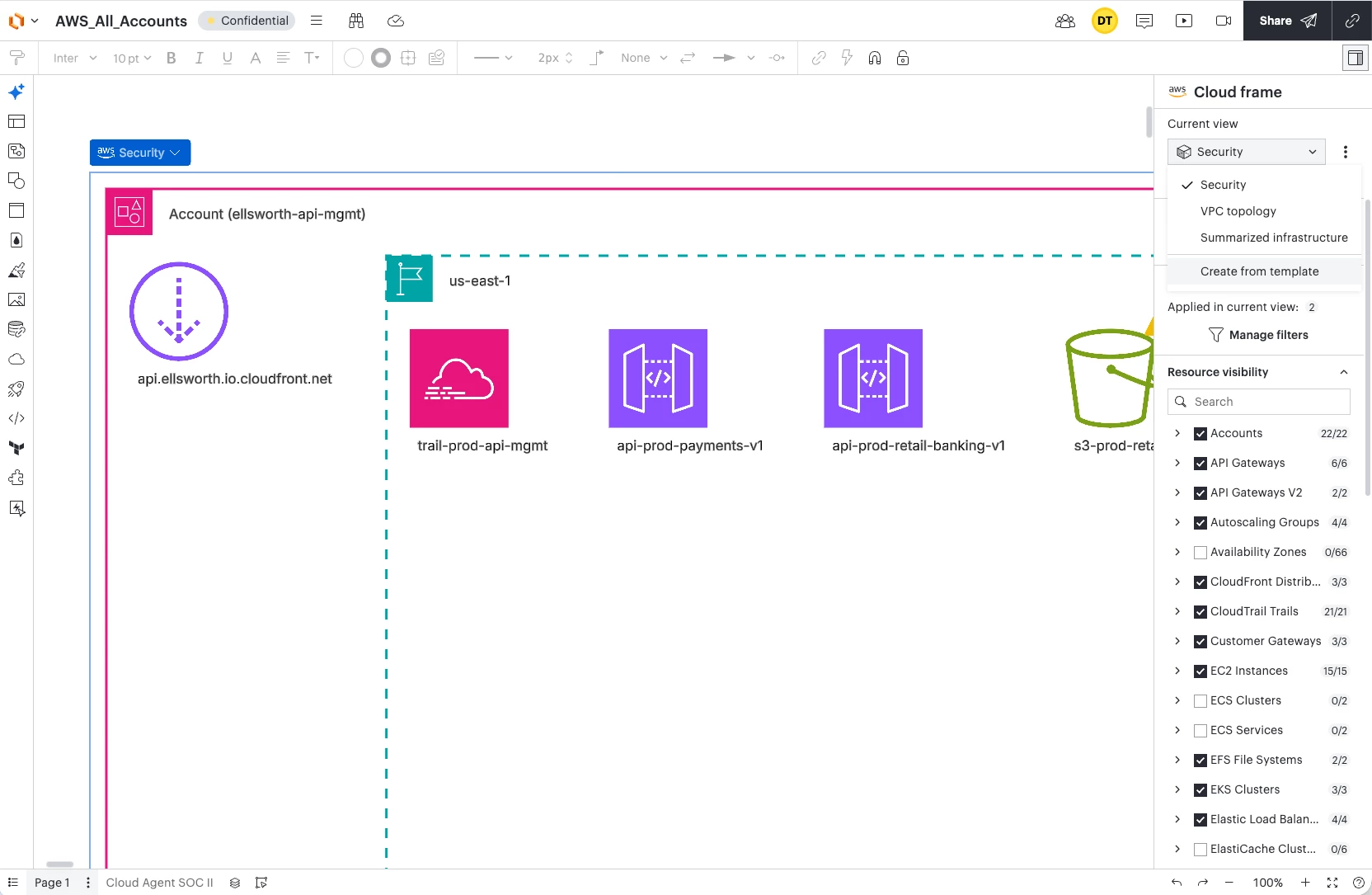Enable the Availability Zones checkbox

click(1200, 553)
